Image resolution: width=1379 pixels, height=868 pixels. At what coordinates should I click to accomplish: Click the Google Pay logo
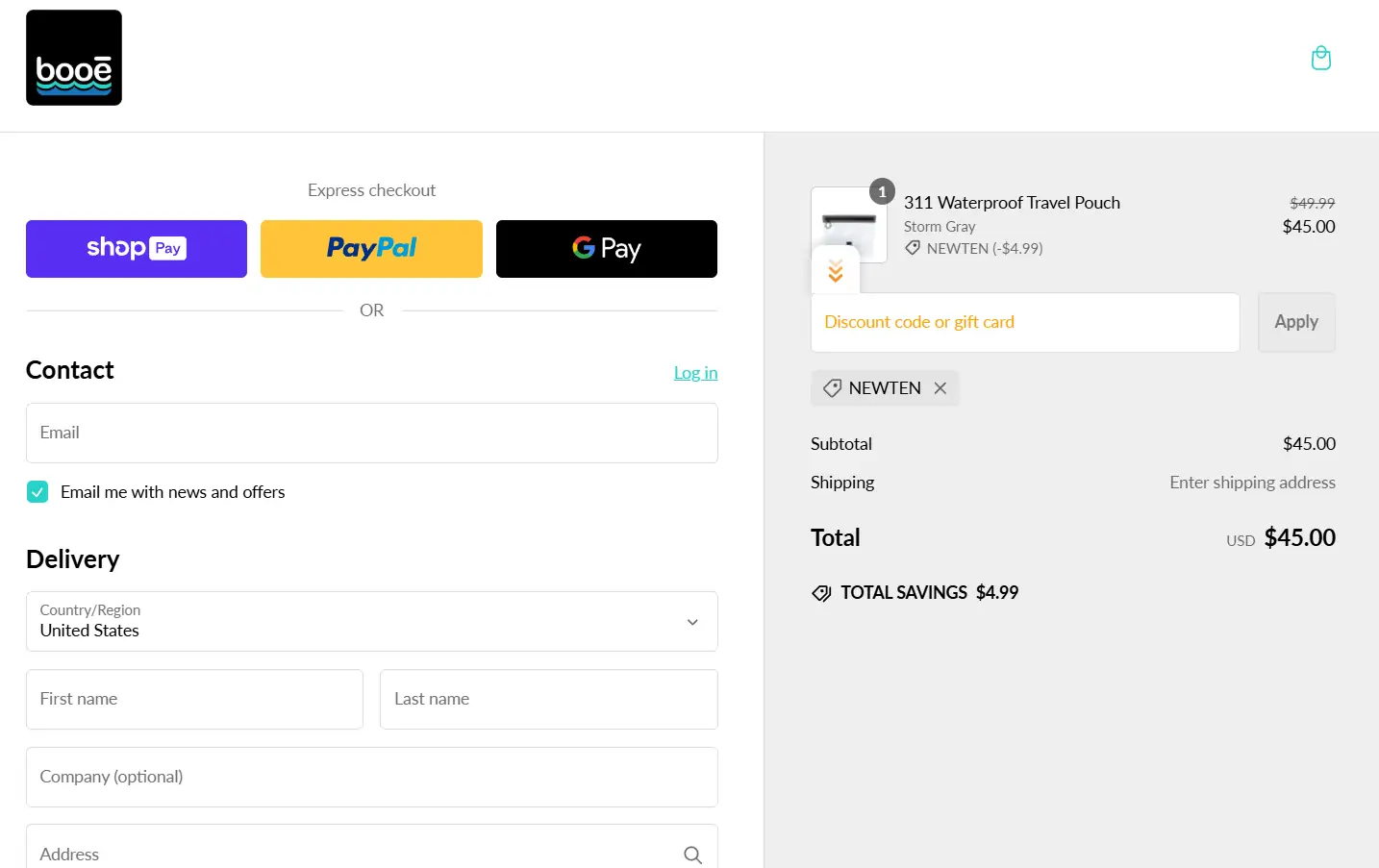[606, 248]
